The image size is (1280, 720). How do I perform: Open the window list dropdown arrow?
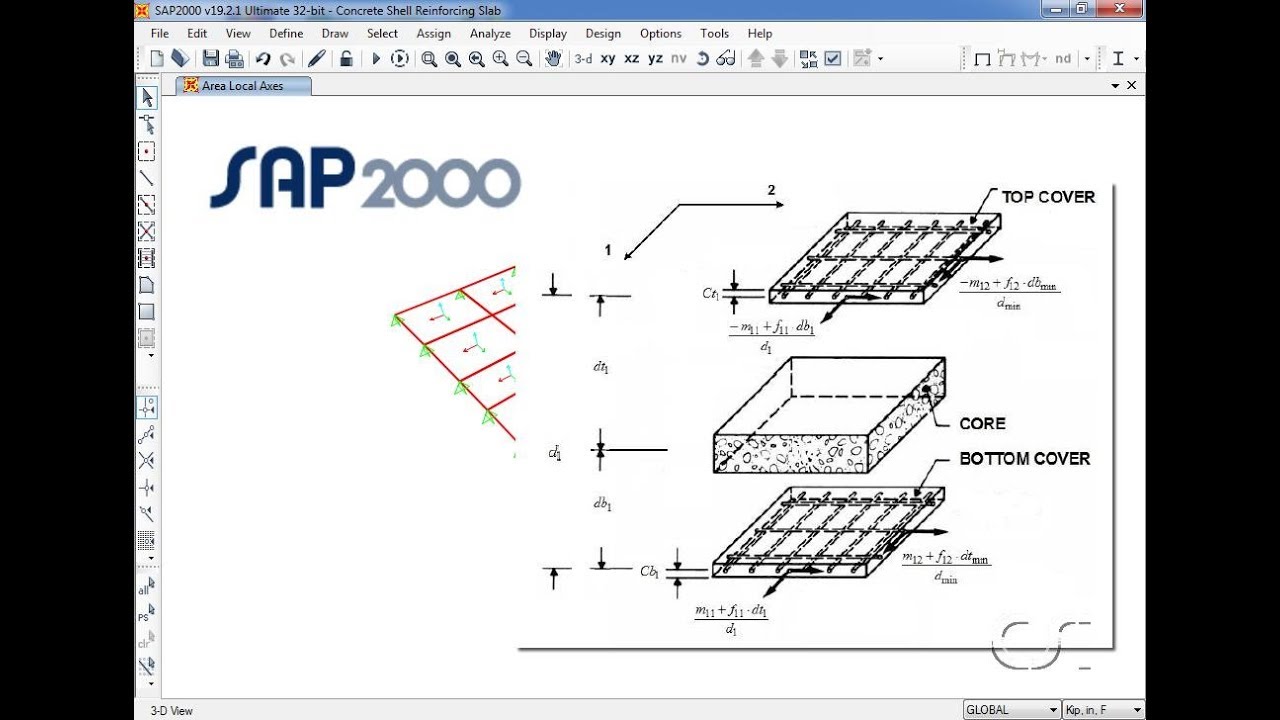[x=1115, y=86]
